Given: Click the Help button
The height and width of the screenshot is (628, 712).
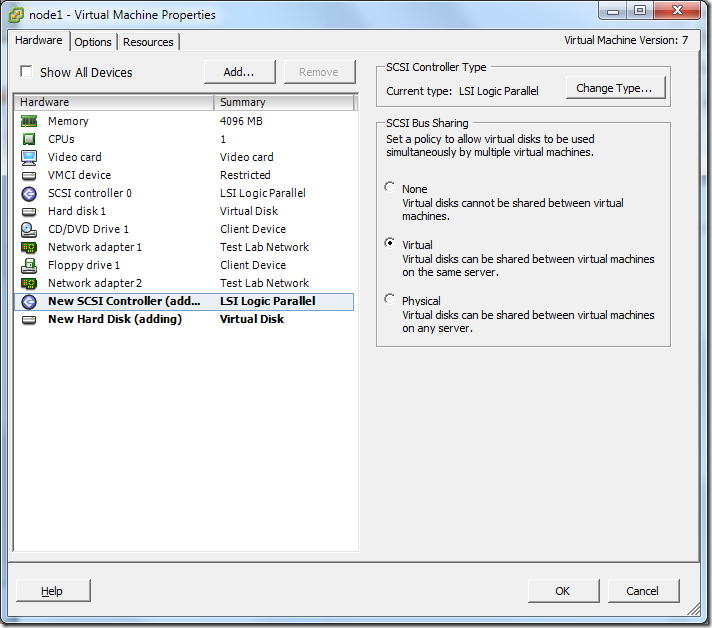Looking at the screenshot, I should pos(53,590).
